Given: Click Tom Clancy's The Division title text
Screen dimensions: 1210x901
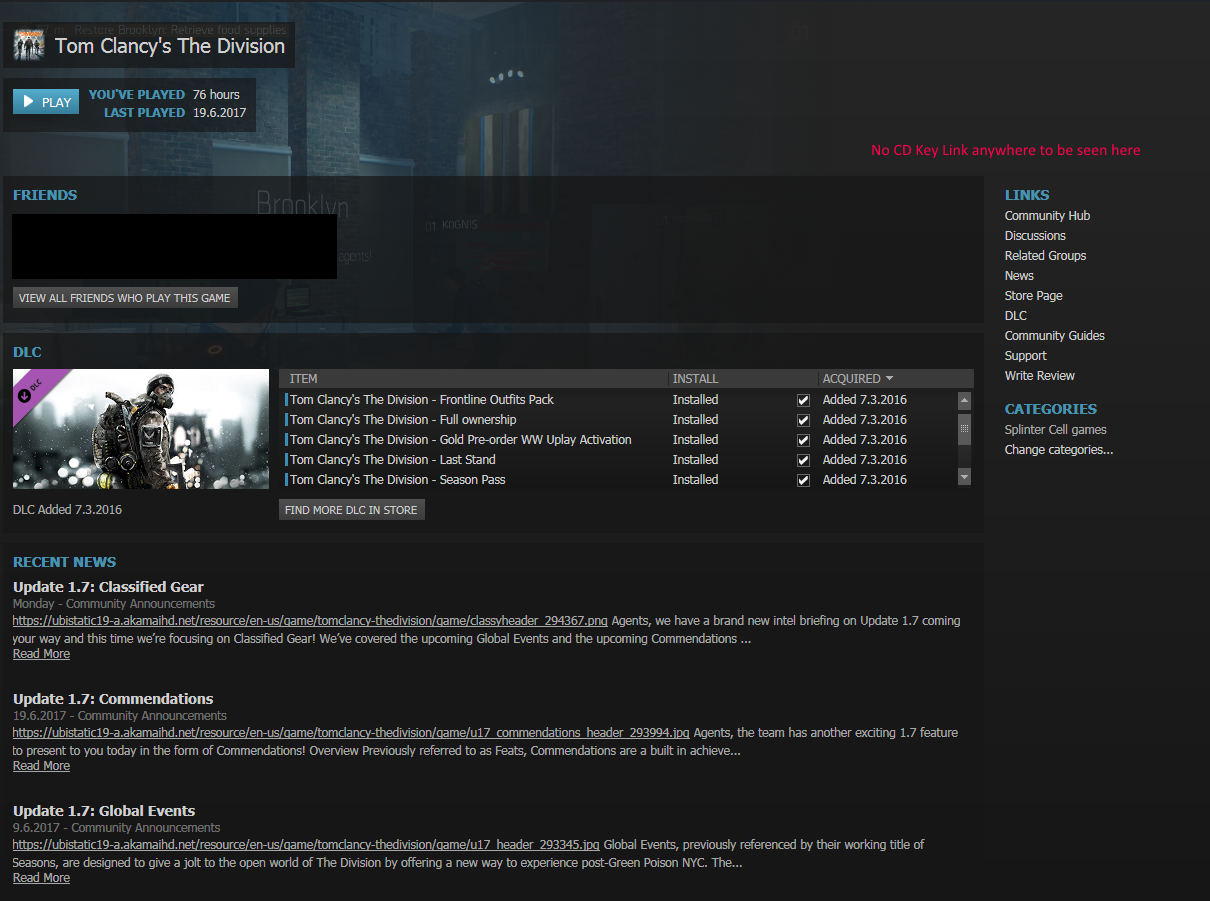Looking at the screenshot, I should (170, 46).
